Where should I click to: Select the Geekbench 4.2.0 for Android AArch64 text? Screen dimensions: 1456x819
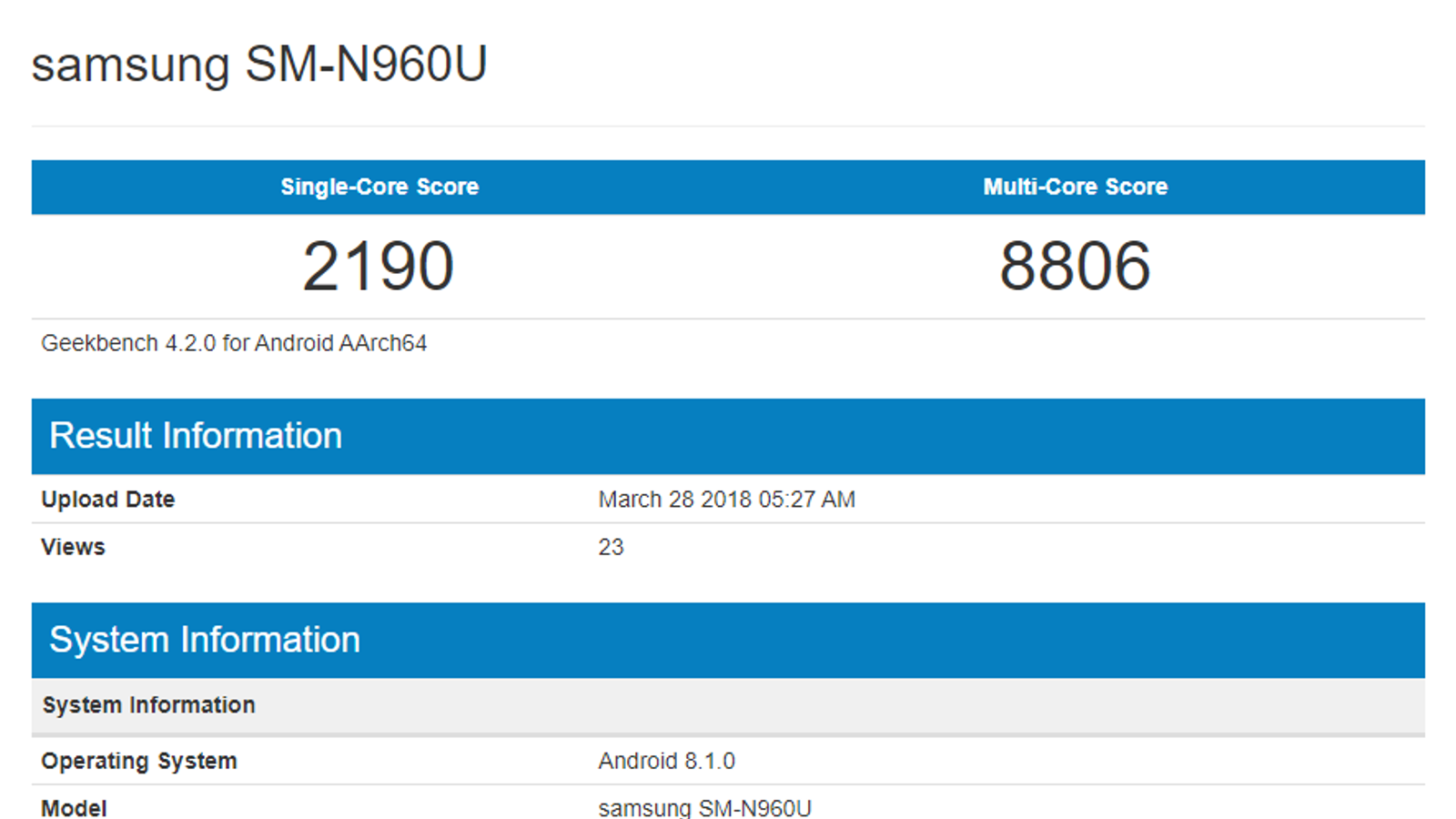(234, 343)
